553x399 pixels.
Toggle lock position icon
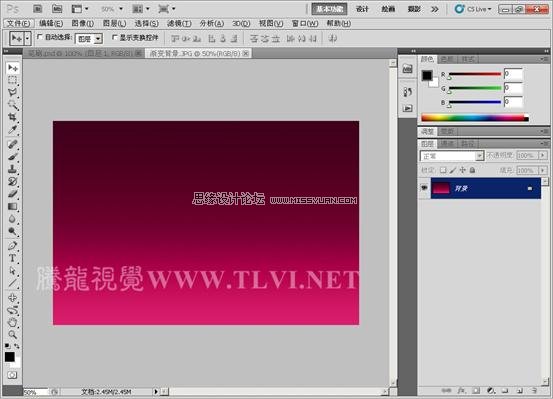click(x=462, y=170)
